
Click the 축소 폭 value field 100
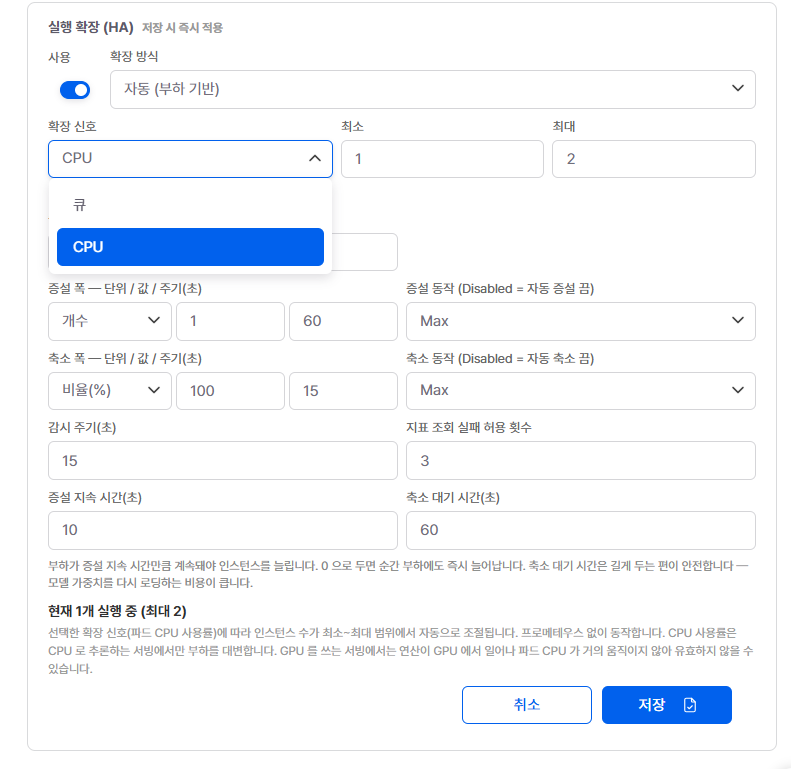click(230, 391)
